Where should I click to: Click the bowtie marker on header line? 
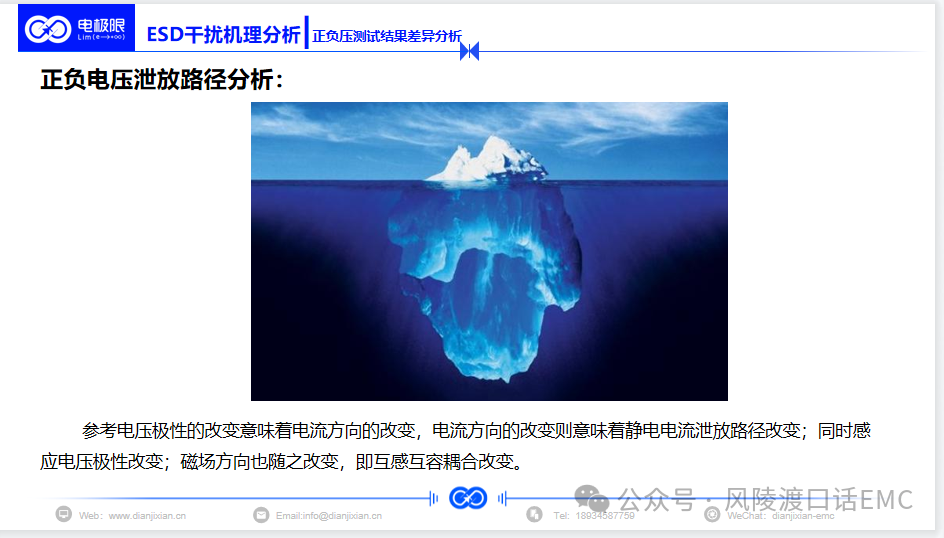[x=469, y=51]
